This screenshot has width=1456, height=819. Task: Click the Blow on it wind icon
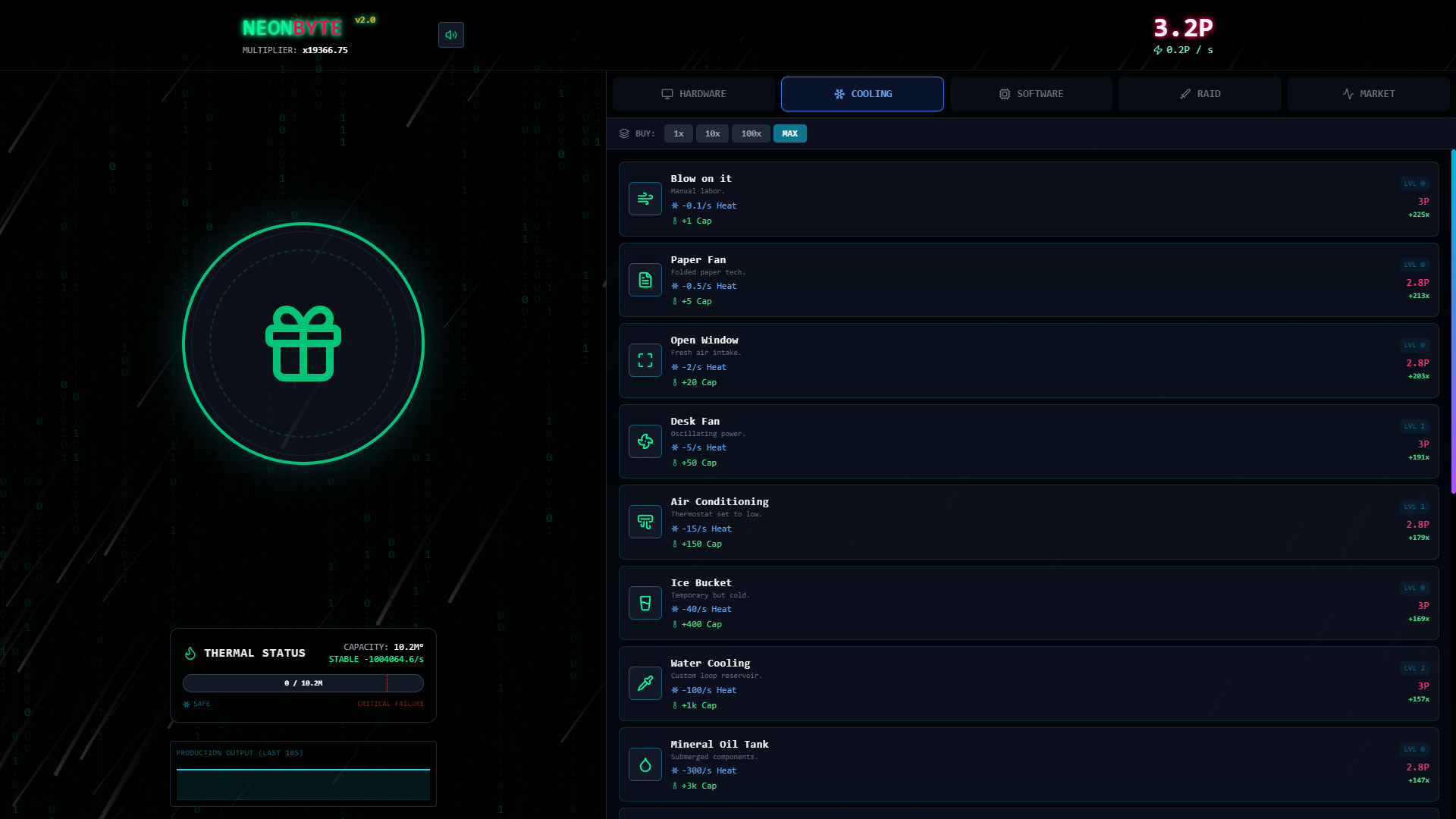[x=645, y=199]
